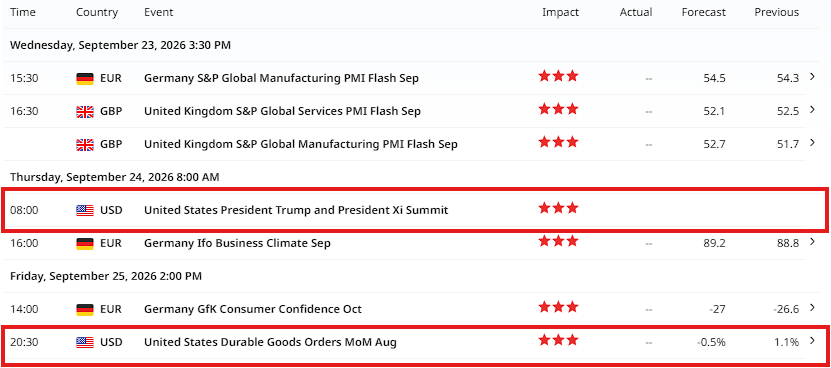Image resolution: width=831 pixels, height=368 pixels.
Task: Click impact stars for Durable Goods Orders
Action: coord(558,340)
